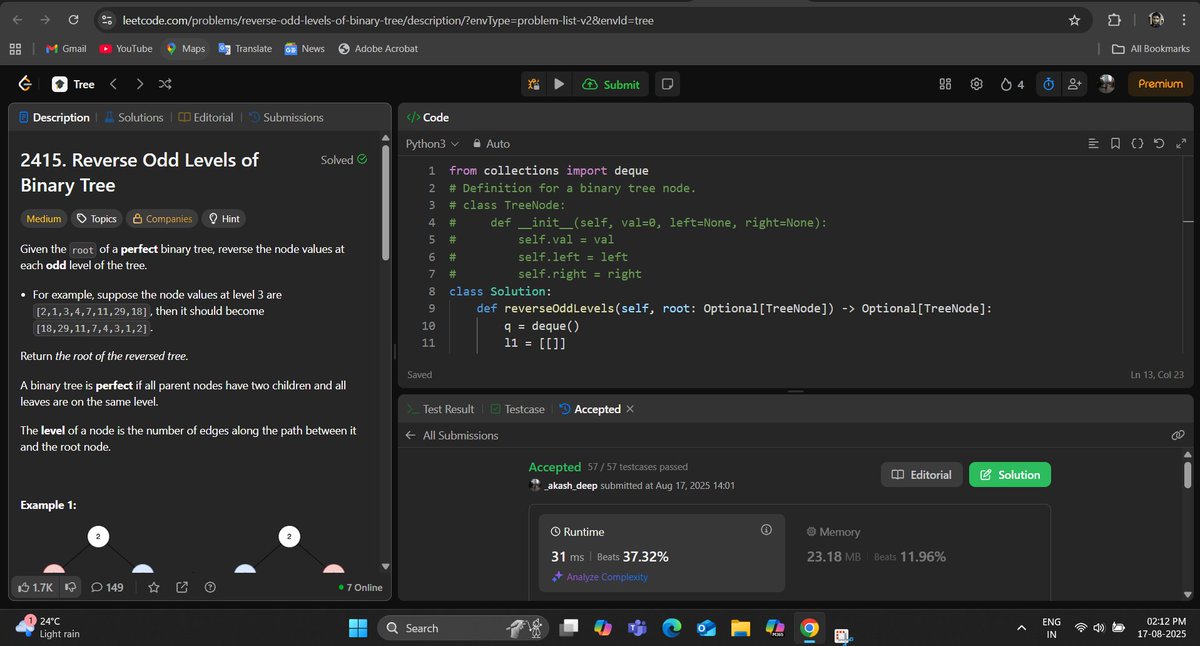Click the Submit button
Screen dimensions: 1200x646
(611, 85)
